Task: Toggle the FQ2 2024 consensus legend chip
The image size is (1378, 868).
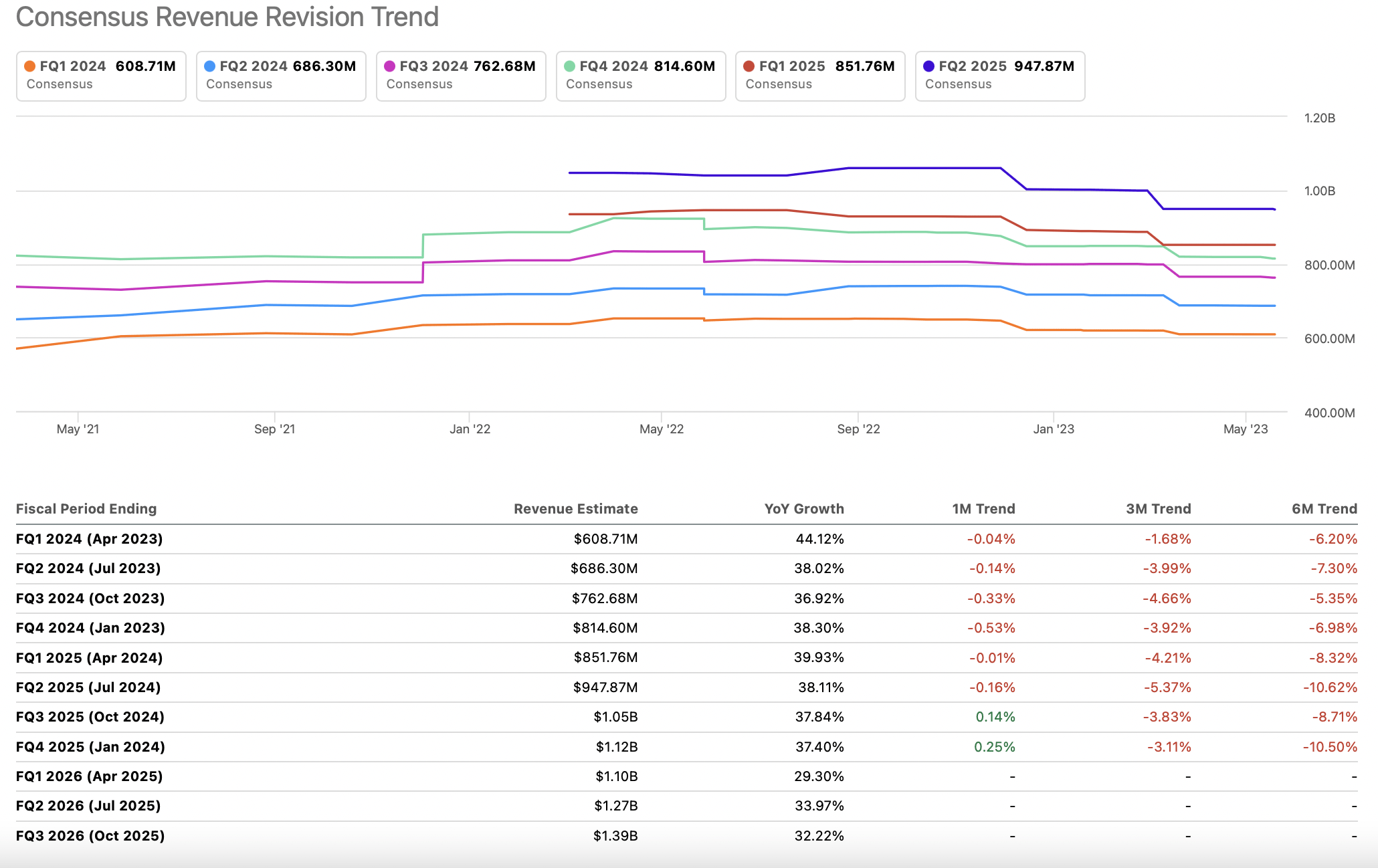Action: [280, 76]
